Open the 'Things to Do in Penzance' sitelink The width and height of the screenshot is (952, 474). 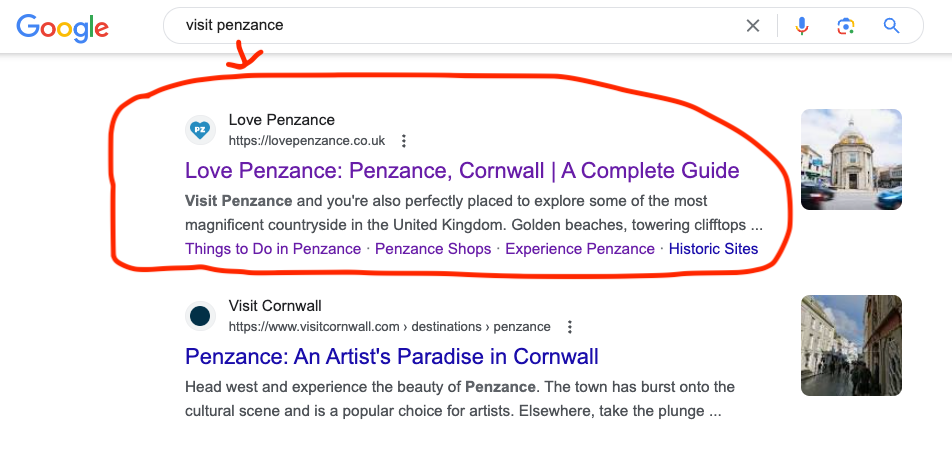[x=273, y=249]
